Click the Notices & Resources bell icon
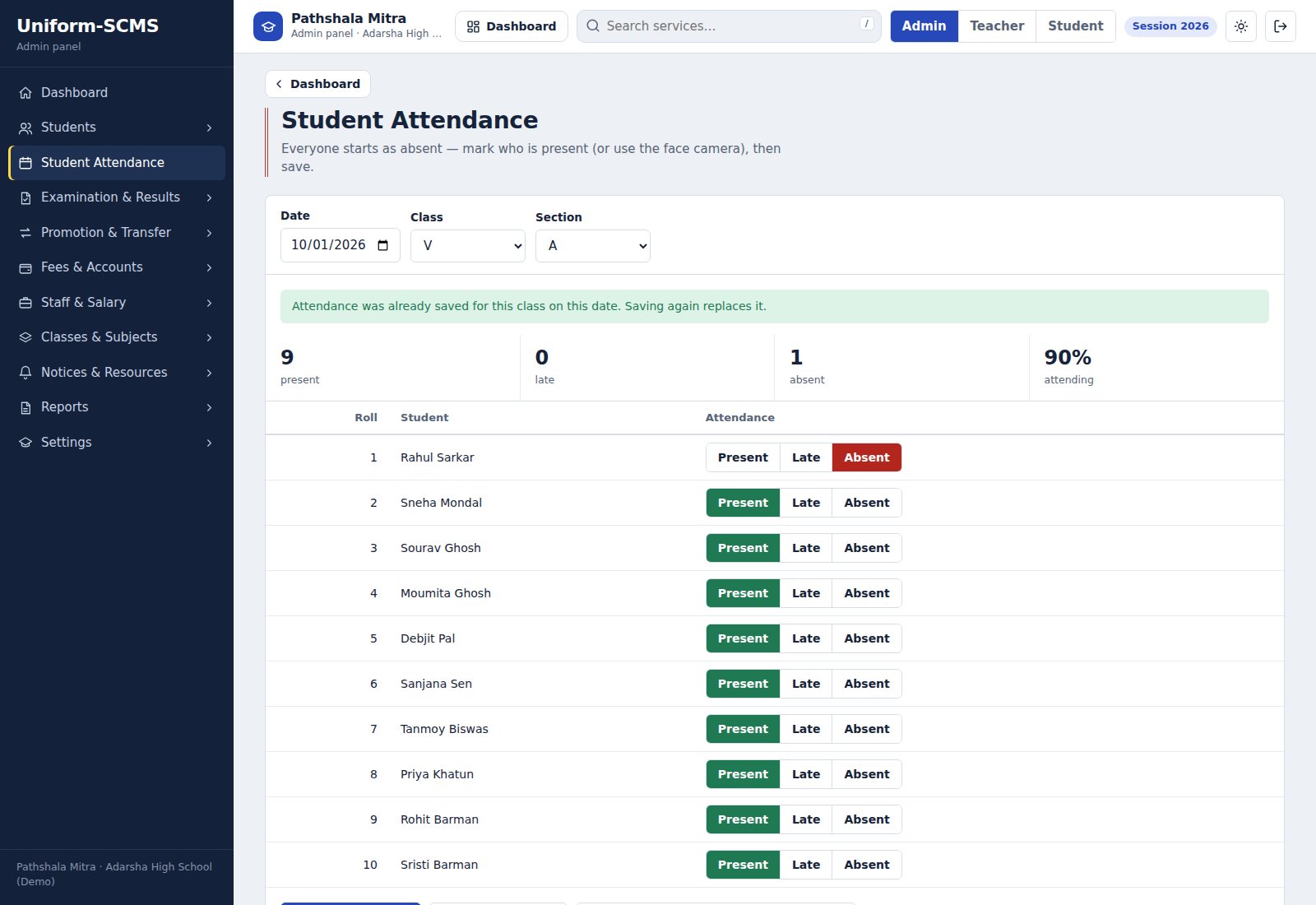1316x905 pixels. [25, 373]
